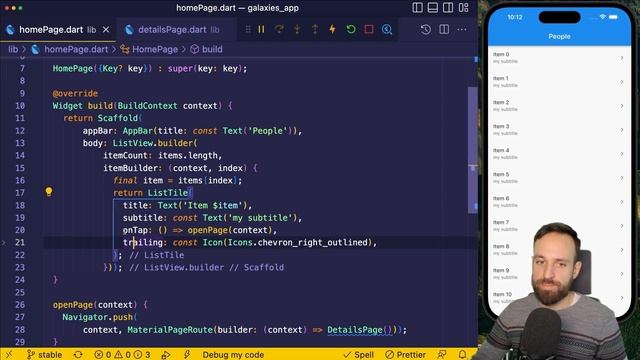Screen dimensions: 640x360
Task: Tap the chevron on Item 6 row
Action: point(622,202)
